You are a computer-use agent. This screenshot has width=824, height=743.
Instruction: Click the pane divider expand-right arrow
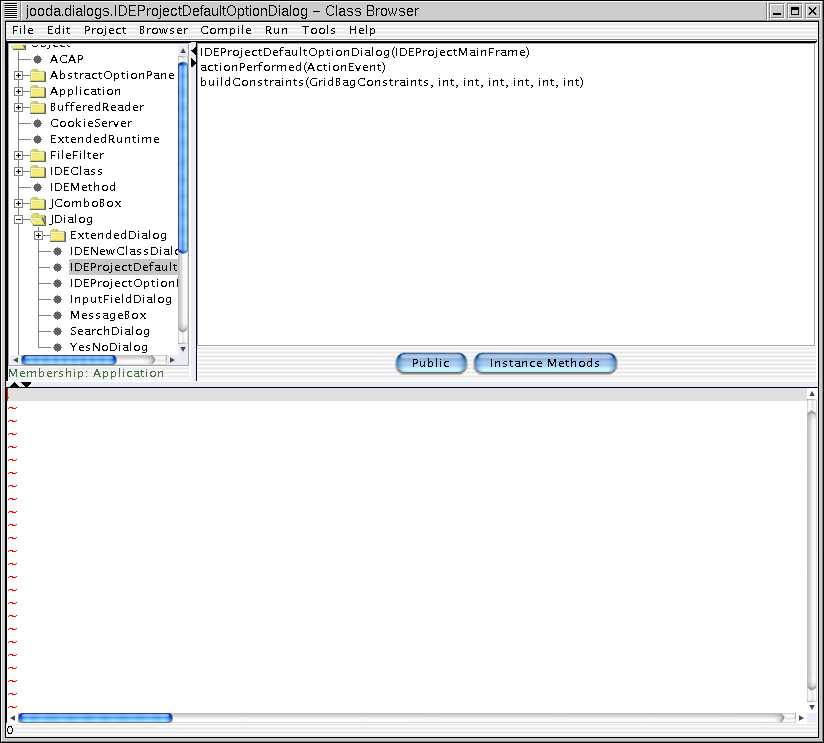pos(193,63)
